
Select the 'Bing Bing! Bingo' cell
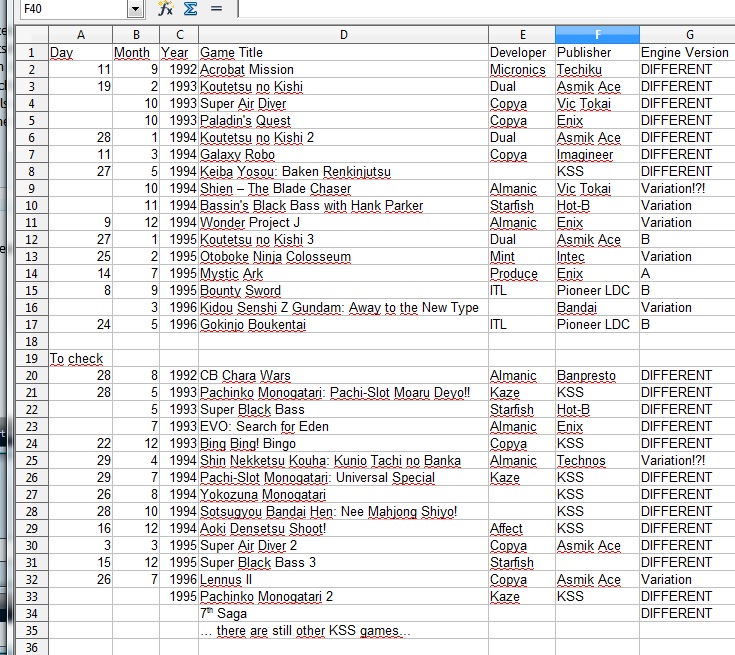[x=344, y=444]
